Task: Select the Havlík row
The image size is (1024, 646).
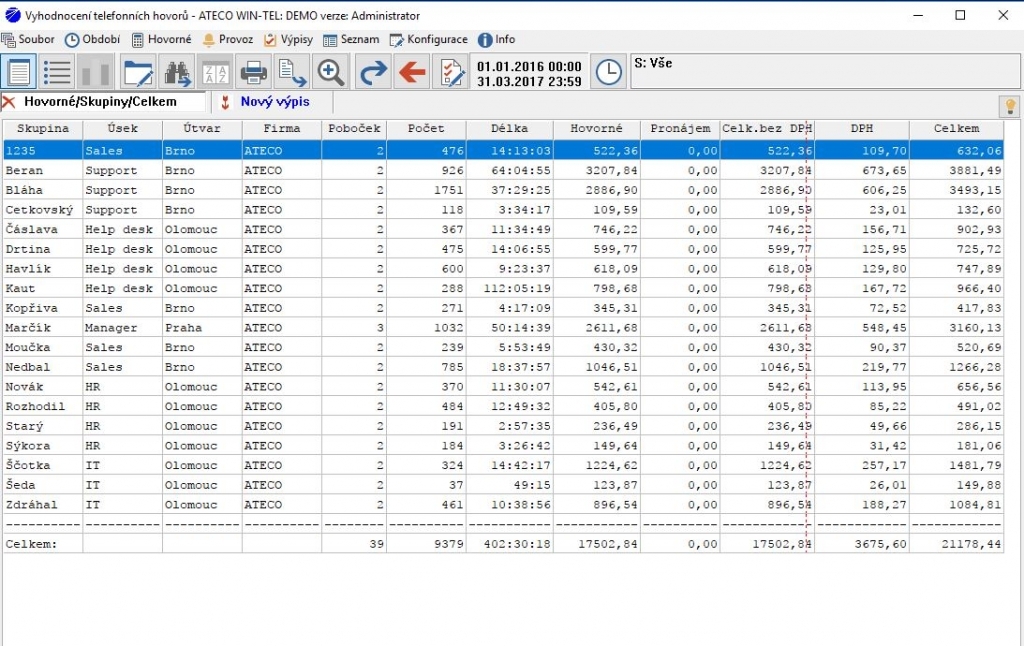Action: coord(504,268)
